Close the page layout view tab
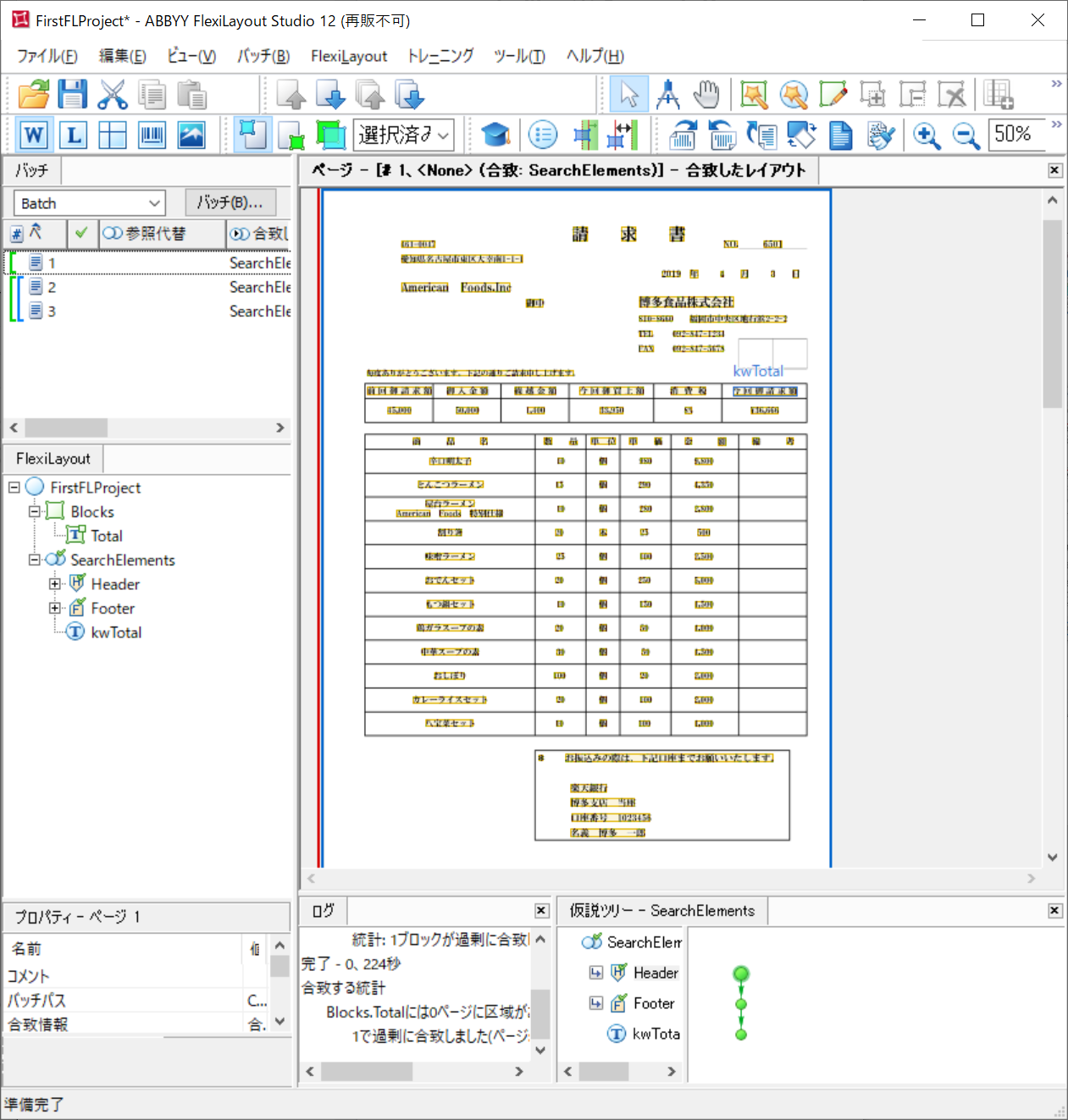This screenshot has height=1120, width=1068. click(1055, 170)
